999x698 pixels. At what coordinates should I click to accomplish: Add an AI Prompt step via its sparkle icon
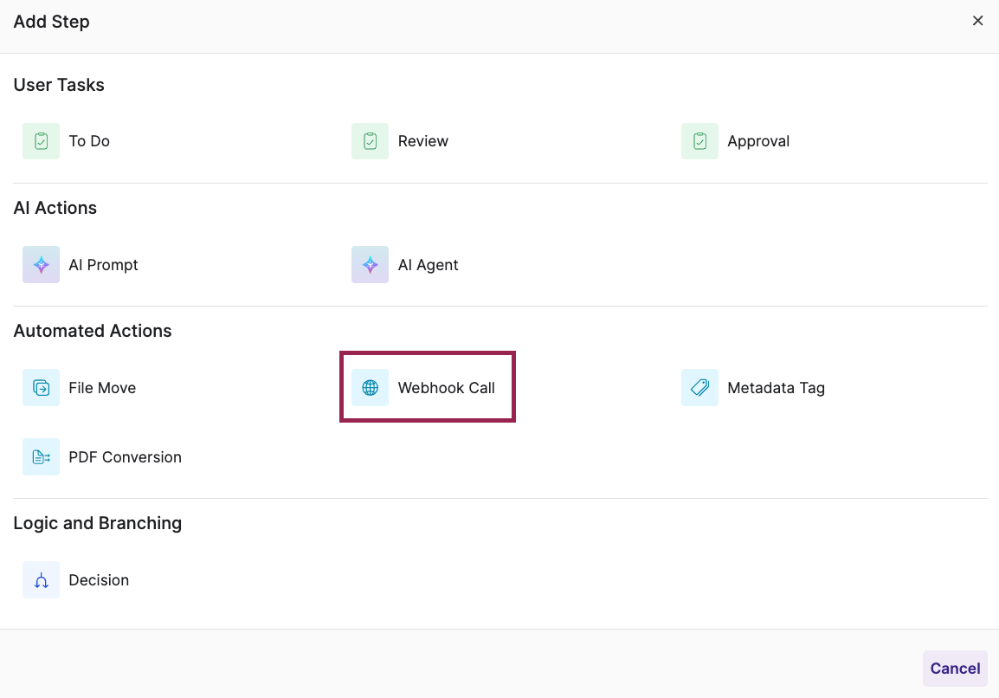tap(41, 264)
